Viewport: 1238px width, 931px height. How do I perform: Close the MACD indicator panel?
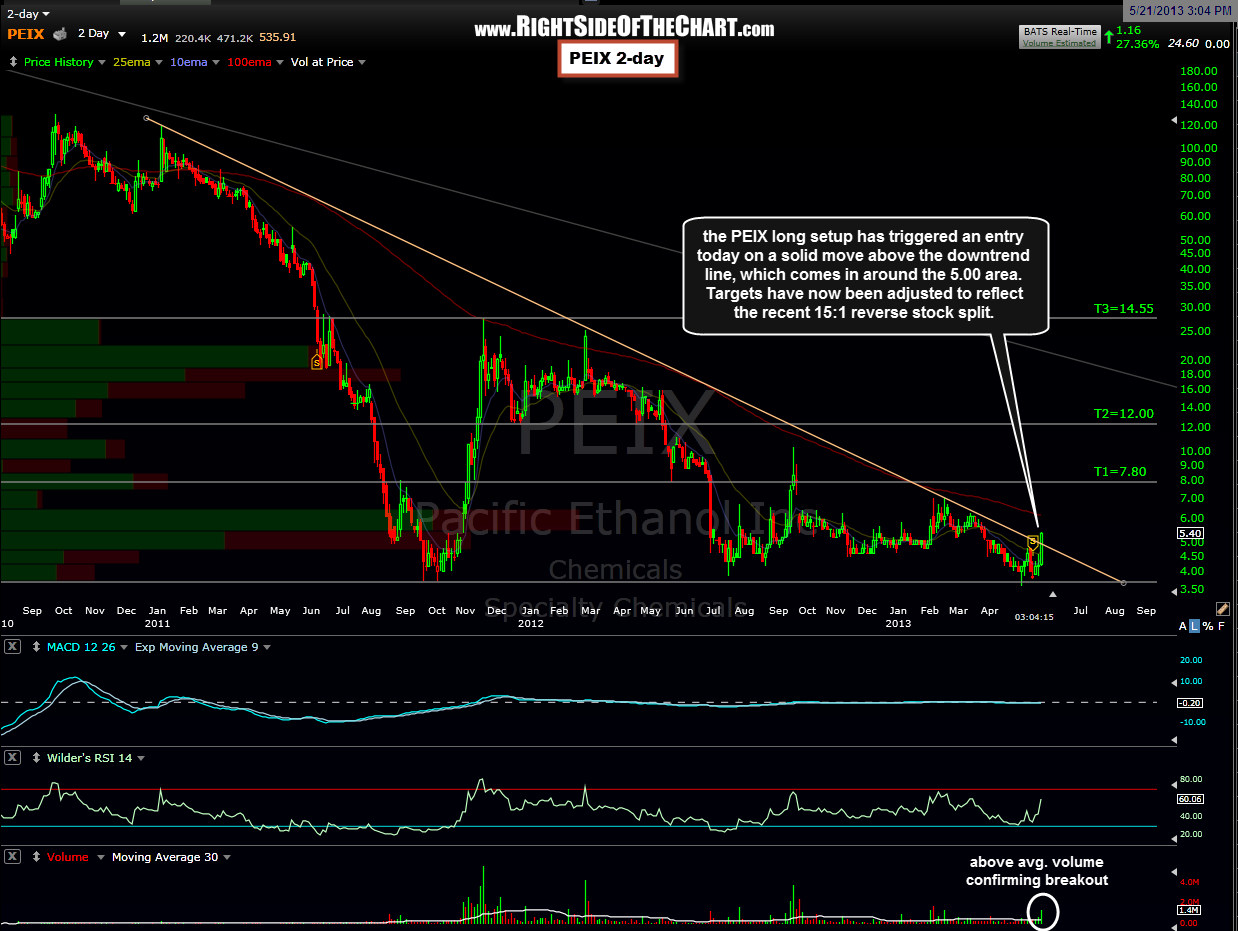point(13,647)
